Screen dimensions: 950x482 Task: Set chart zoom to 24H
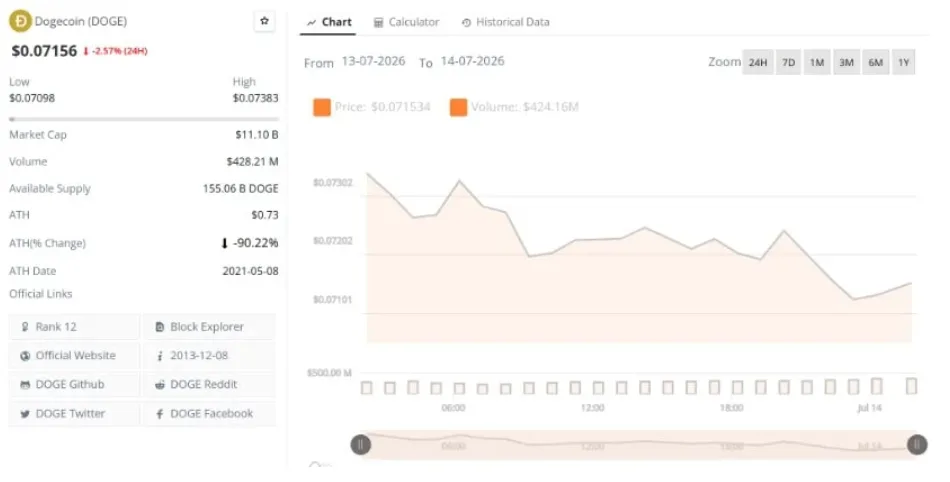pos(758,62)
